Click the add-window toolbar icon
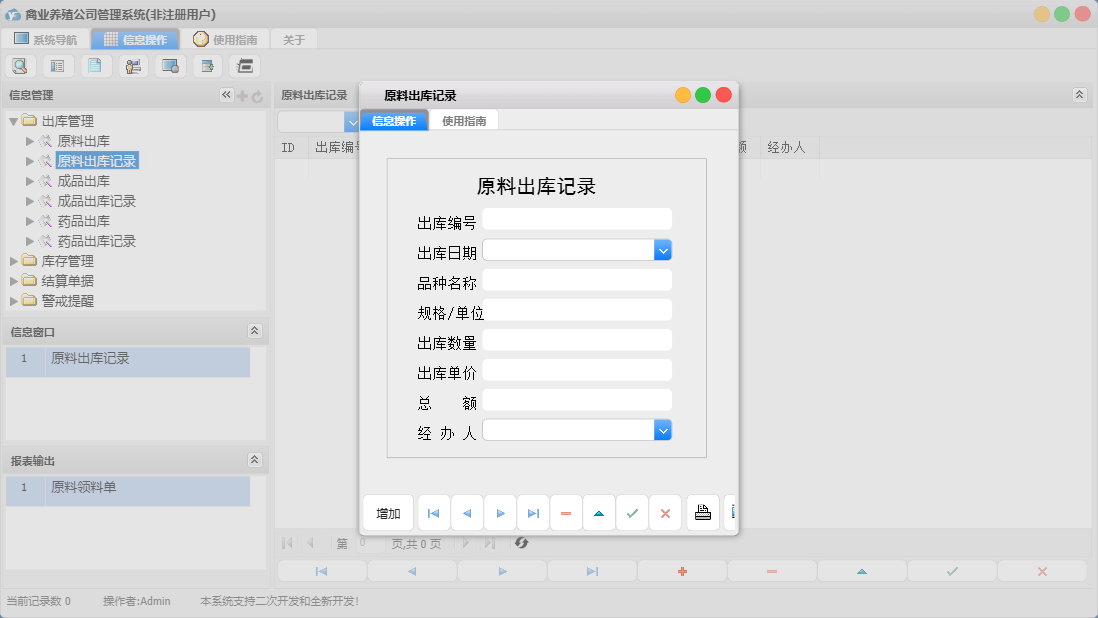1098x618 pixels. point(206,65)
